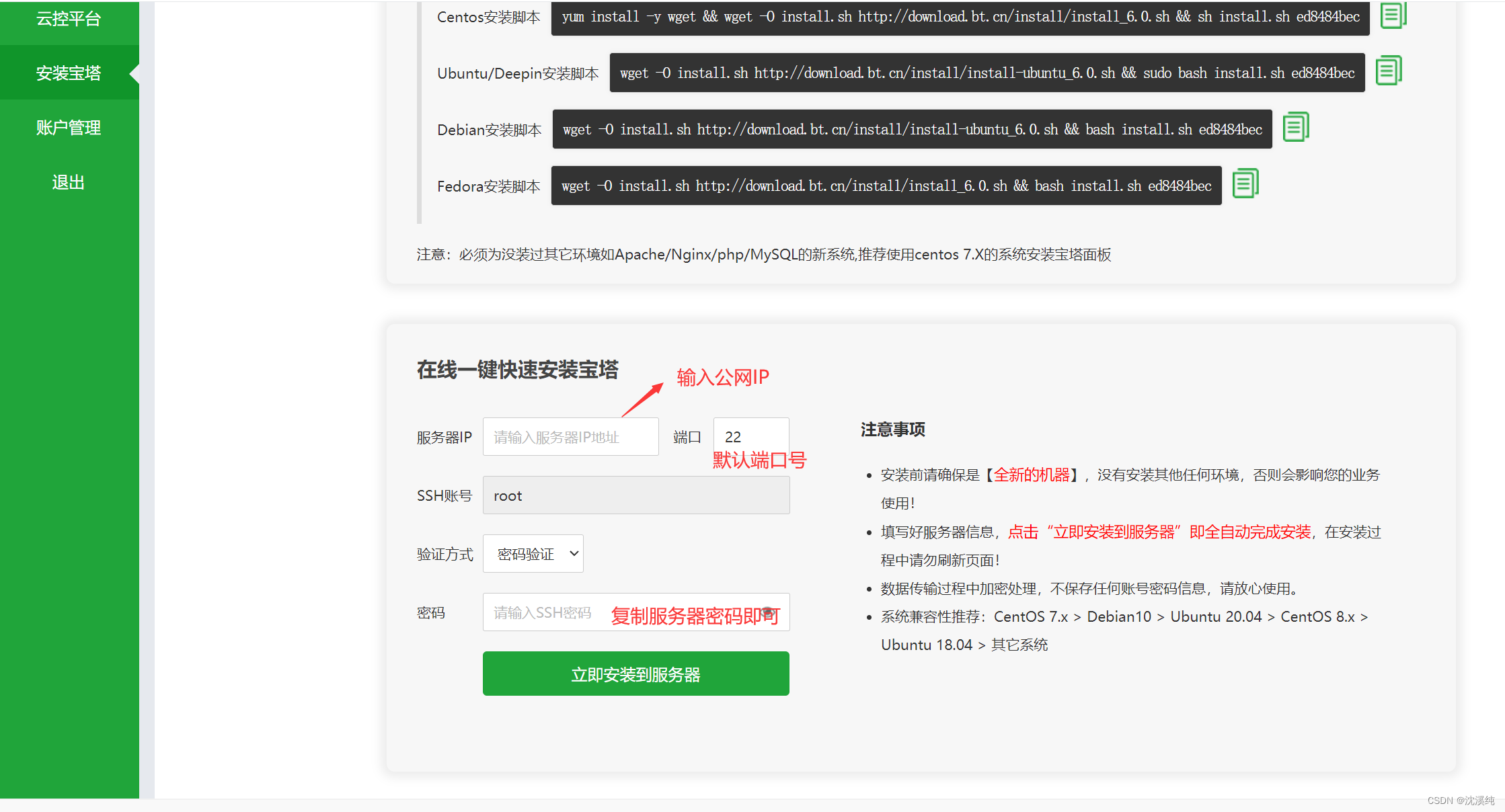Click the SSH账号 root field
Image resolution: width=1505 pixels, height=812 pixels.
tap(635, 496)
